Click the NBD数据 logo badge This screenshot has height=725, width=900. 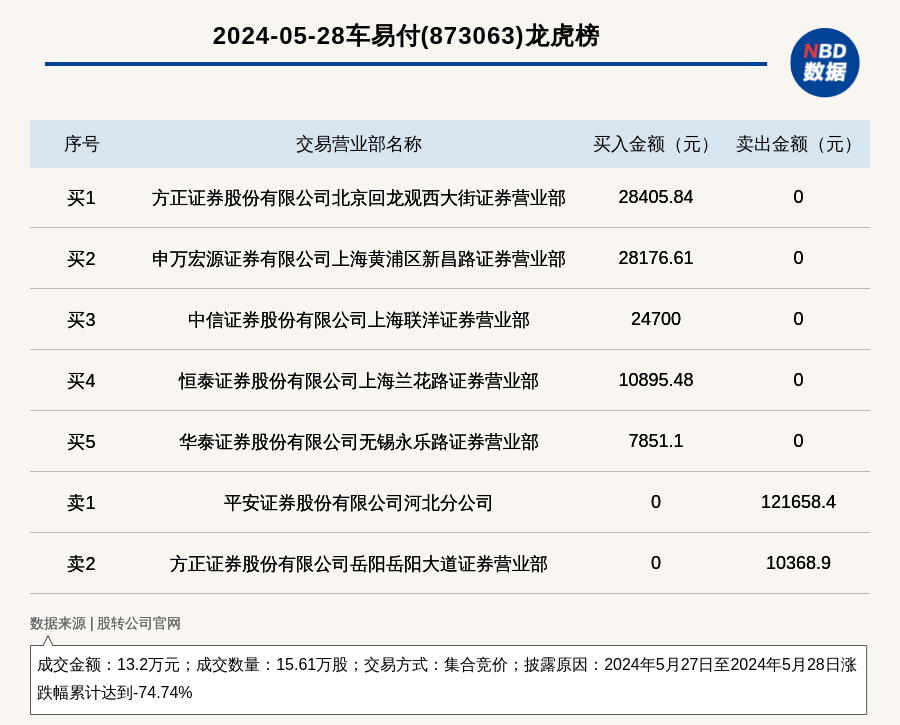[824, 63]
